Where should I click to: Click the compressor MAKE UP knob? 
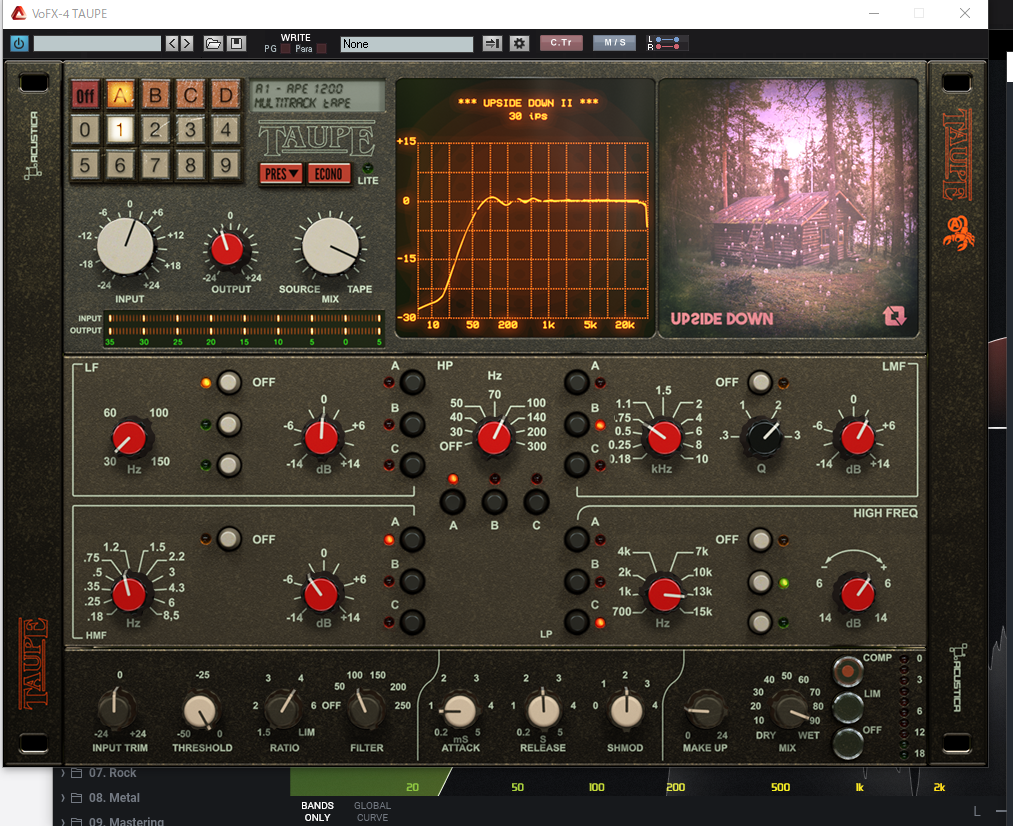[705, 709]
